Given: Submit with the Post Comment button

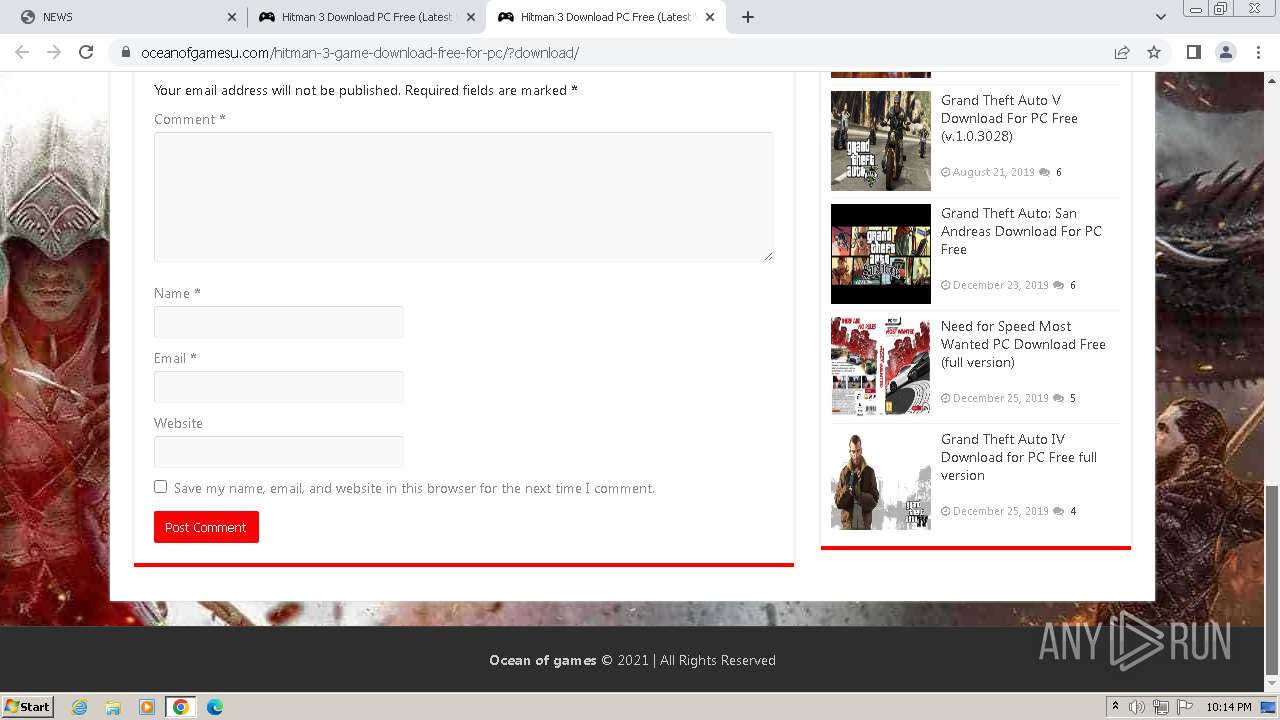Looking at the screenshot, I should [x=206, y=527].
